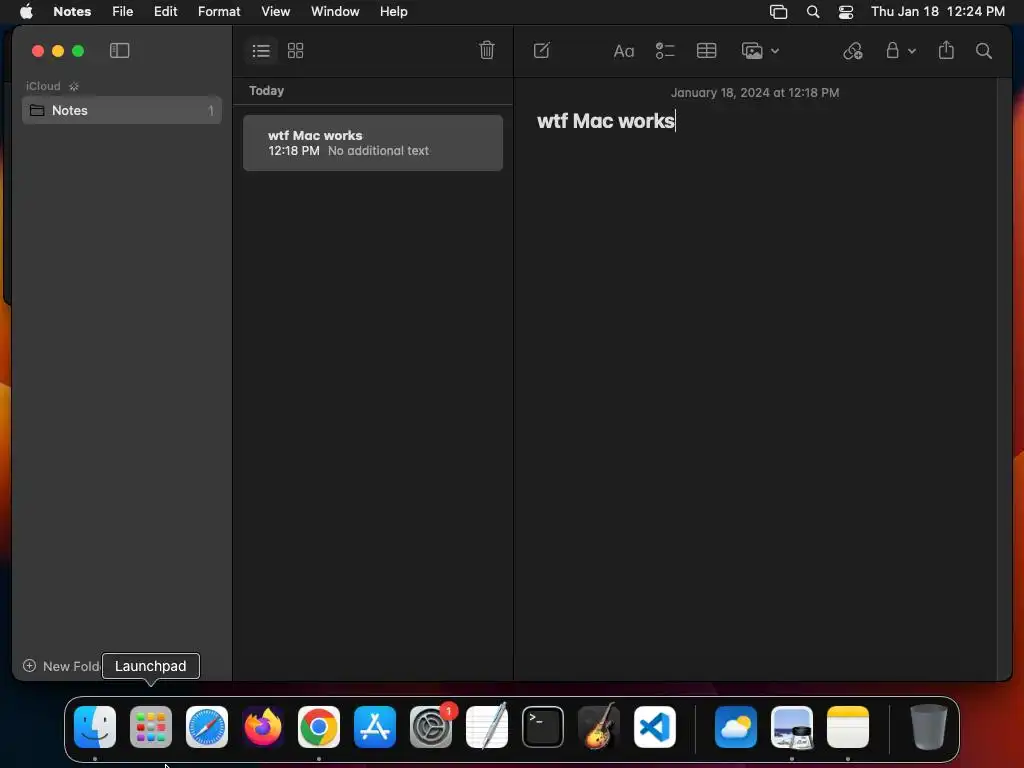The image size is (1024, 768).
Task: Open the Notes application menu
Action: point(72,11)
